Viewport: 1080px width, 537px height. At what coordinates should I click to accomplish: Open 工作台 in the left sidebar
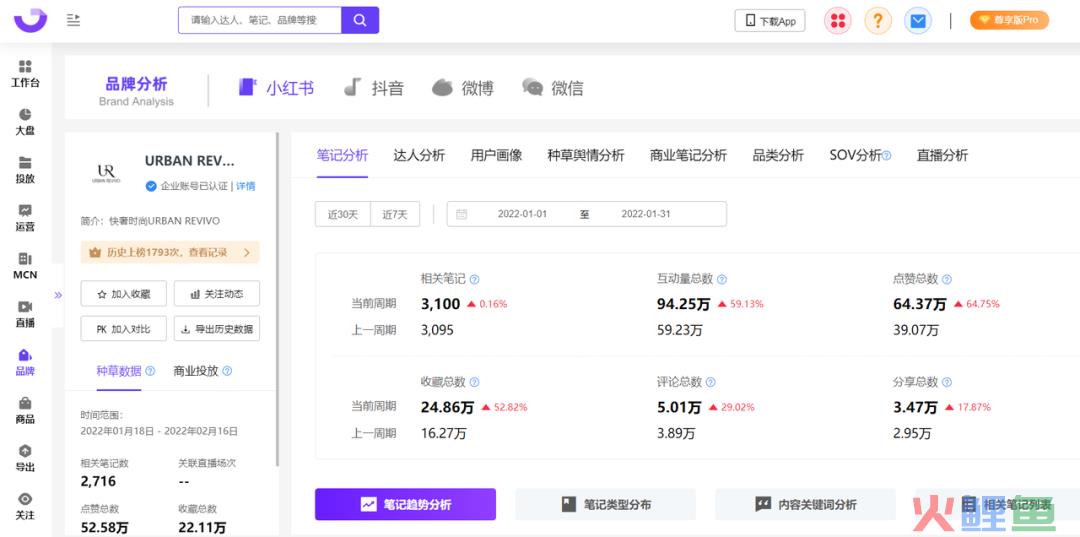click(x=25, y=74)
